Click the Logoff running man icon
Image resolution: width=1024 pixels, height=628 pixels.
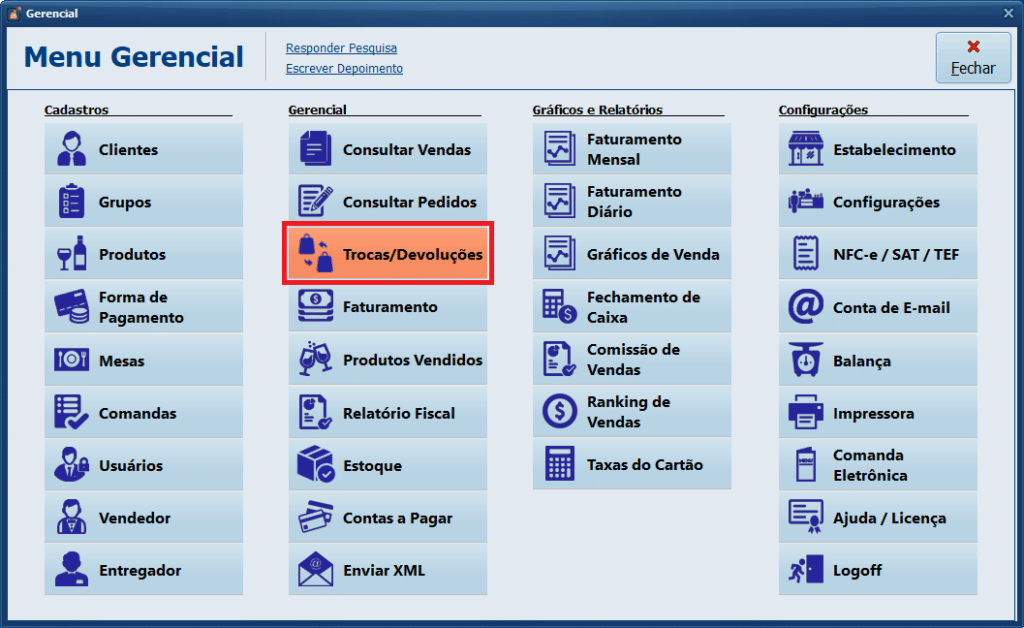pos(806,571)
